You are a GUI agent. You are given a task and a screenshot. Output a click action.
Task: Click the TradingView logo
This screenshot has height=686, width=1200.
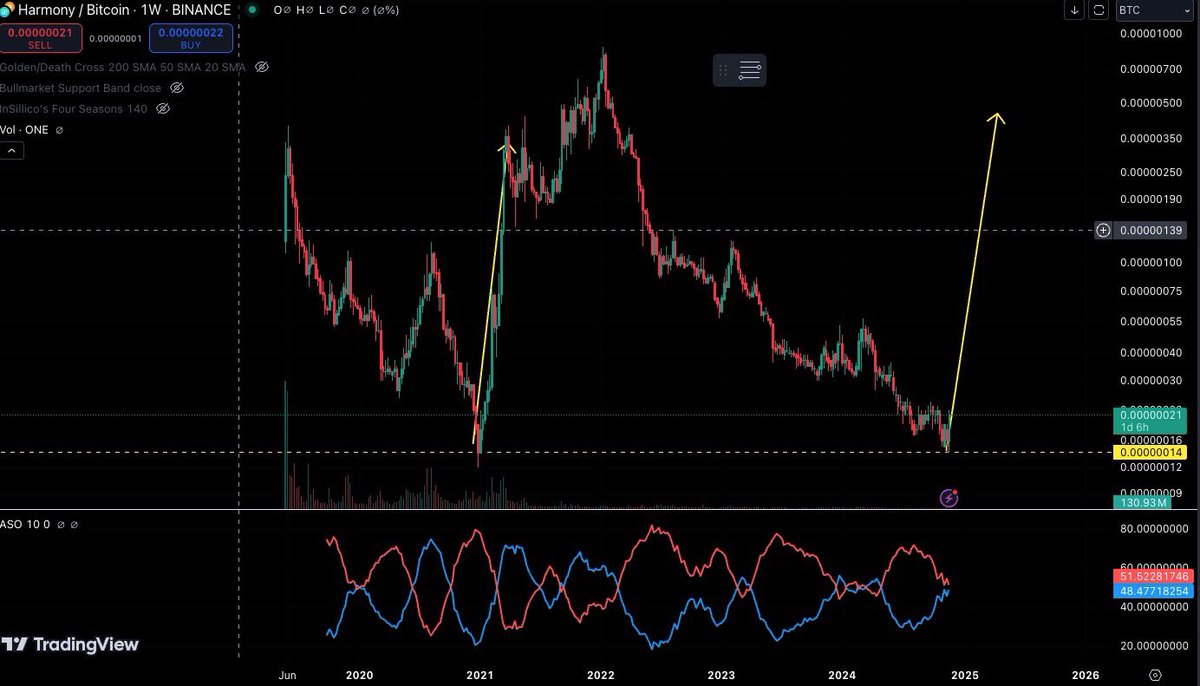pyautogui.click(x=70, y=645)
